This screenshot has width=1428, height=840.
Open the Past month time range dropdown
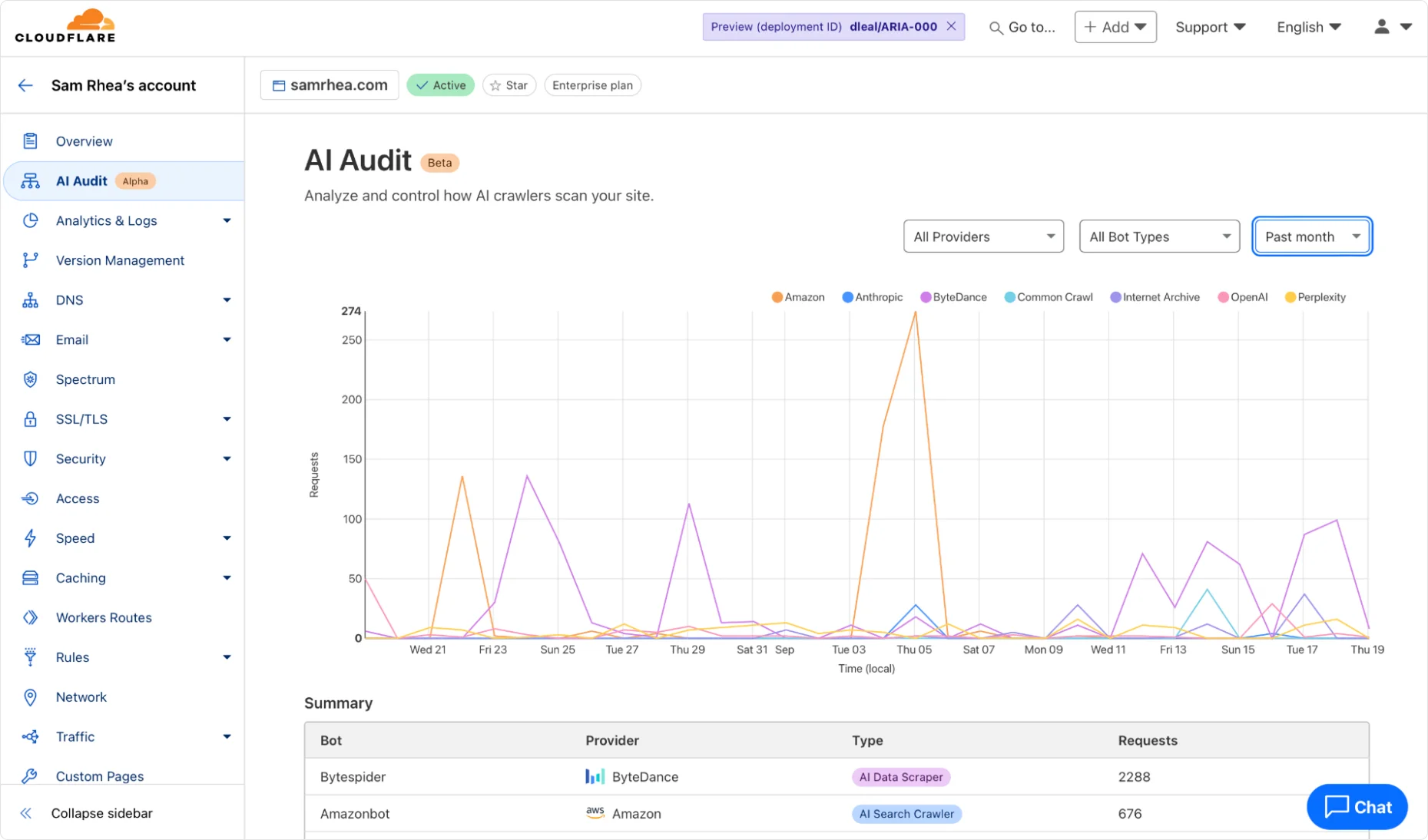click(x=1312, y=236)
